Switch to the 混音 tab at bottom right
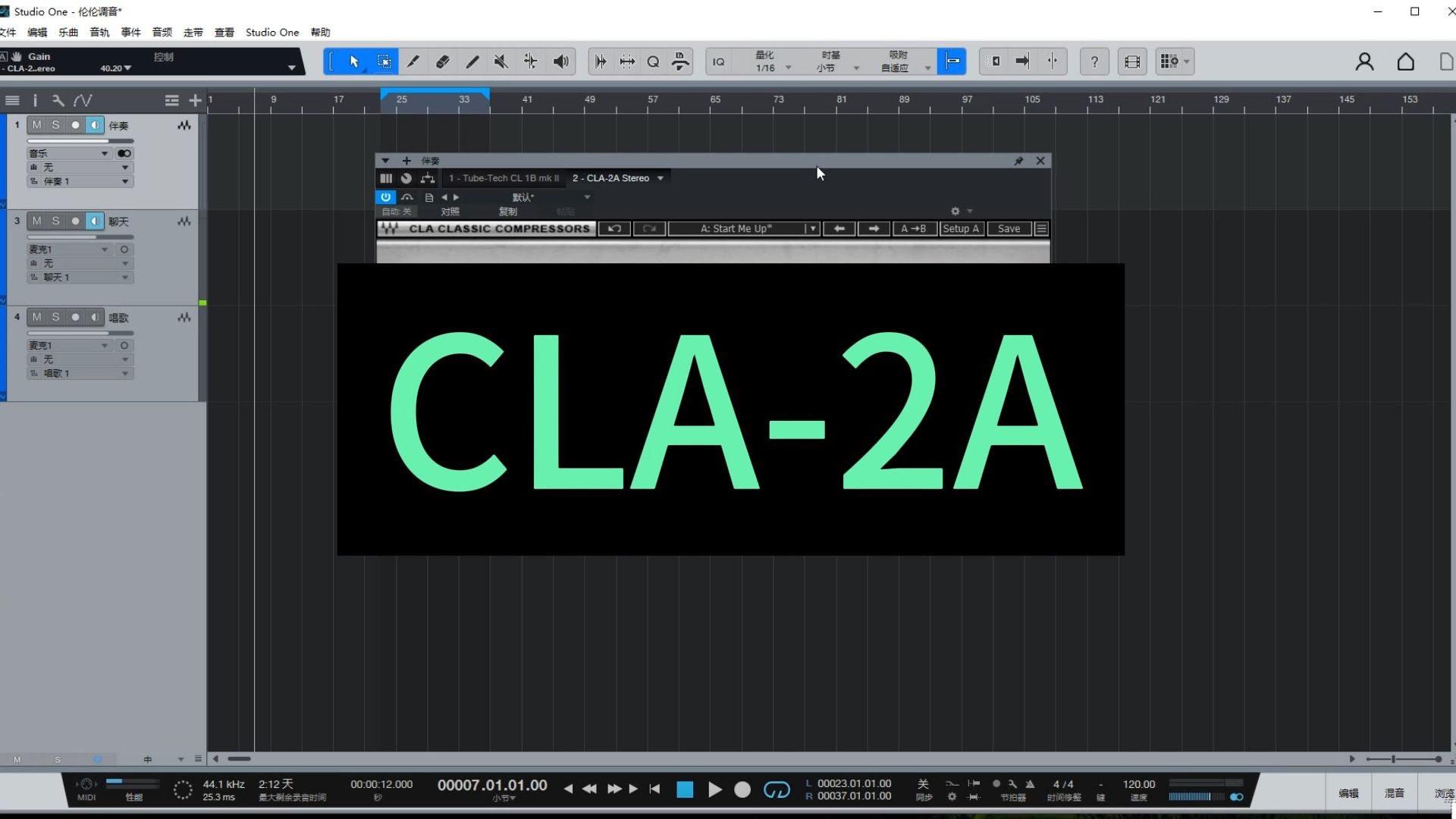1456x819 pixels. tap(1394, 792)
